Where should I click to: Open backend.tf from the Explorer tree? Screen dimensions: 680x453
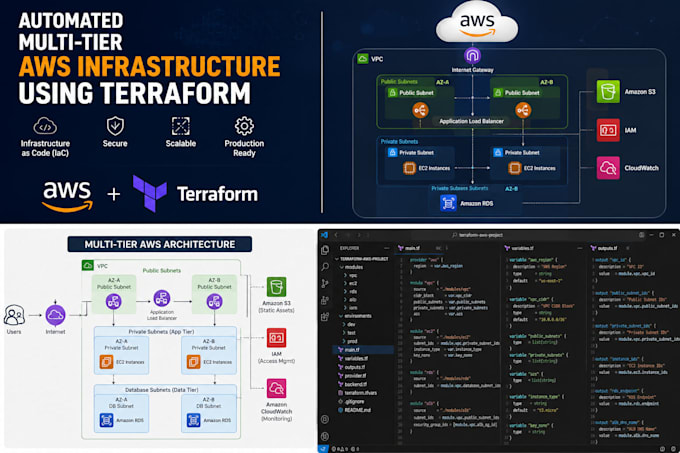pos(352,384)
